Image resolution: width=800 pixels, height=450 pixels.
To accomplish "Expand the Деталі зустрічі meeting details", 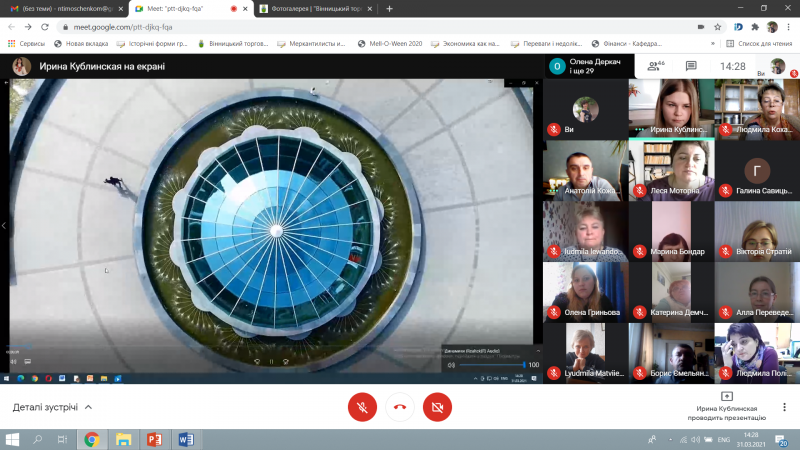I will click(52, 407).
